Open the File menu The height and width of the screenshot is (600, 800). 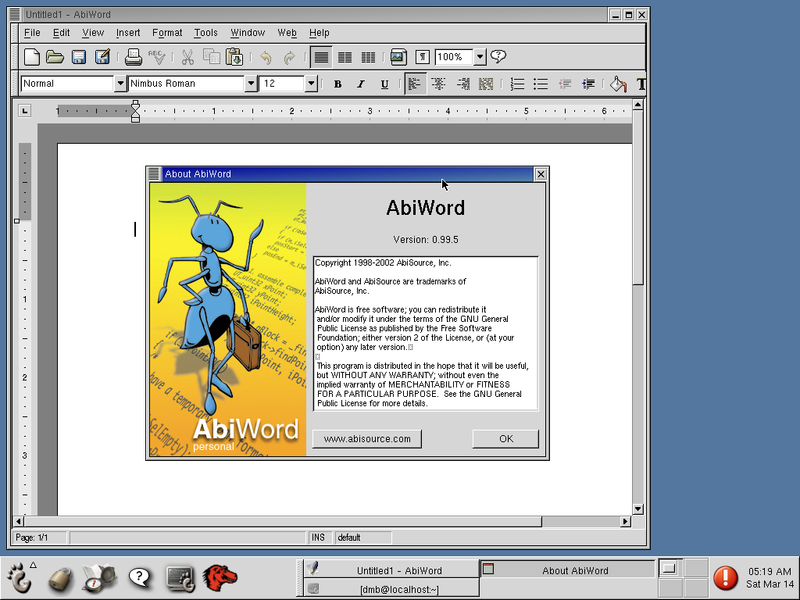point(32,33)
